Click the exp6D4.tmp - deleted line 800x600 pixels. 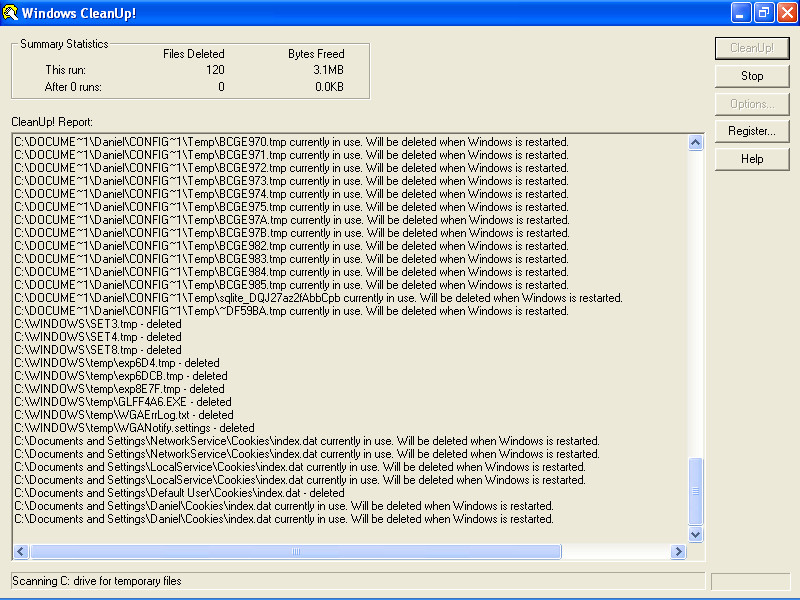click(x=117, y=363)
